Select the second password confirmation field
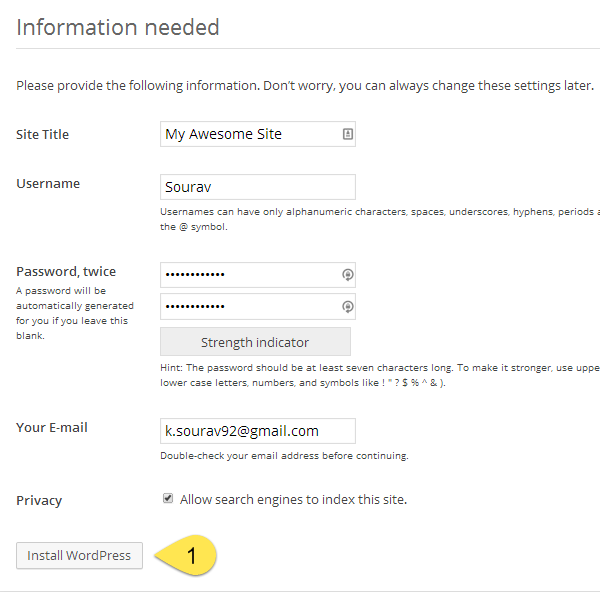600x592 pixels. point(258,307)
